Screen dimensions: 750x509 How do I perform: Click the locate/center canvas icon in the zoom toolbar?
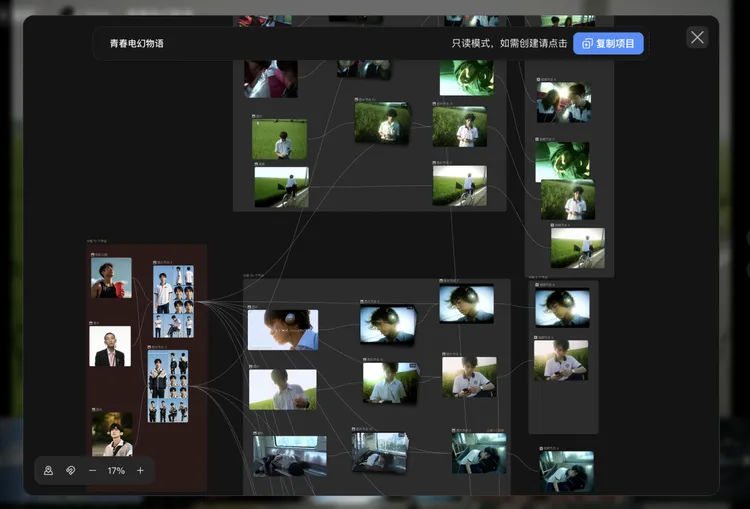48,470
